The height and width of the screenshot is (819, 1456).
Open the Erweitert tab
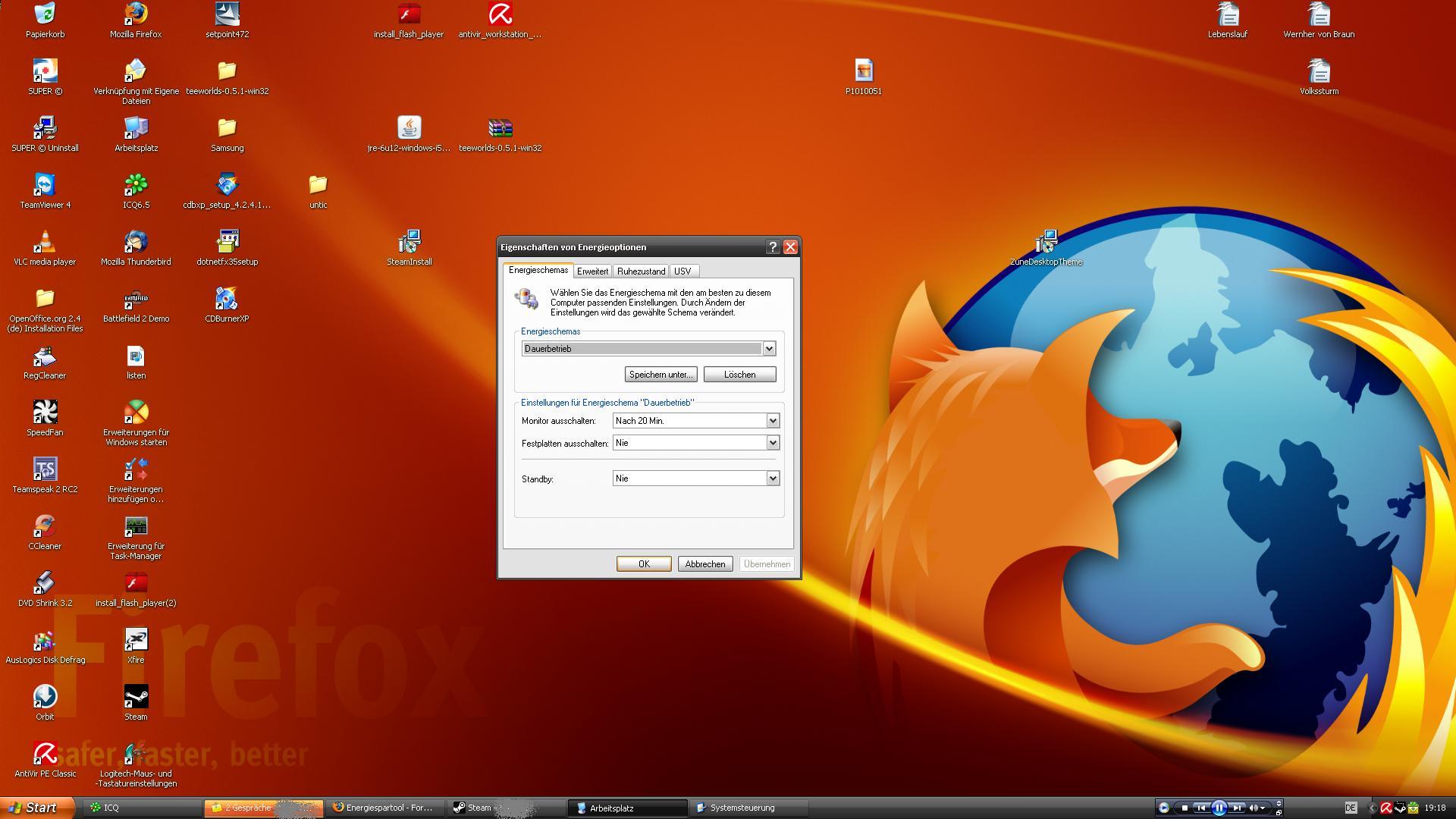pos(592,271)
